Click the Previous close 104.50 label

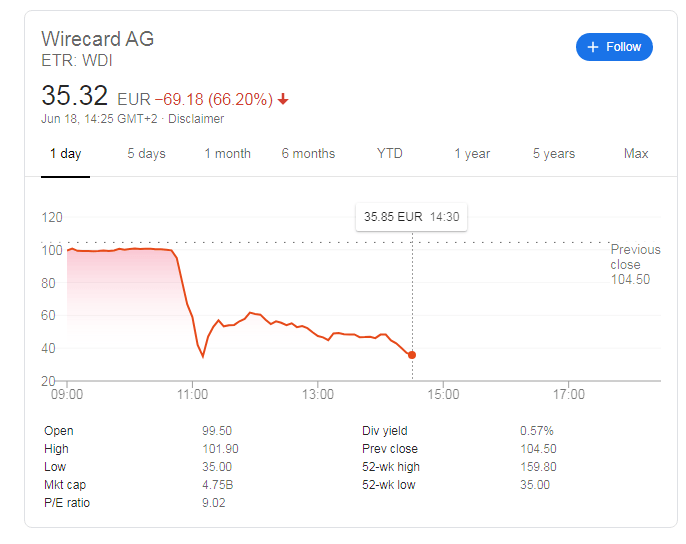635,264
